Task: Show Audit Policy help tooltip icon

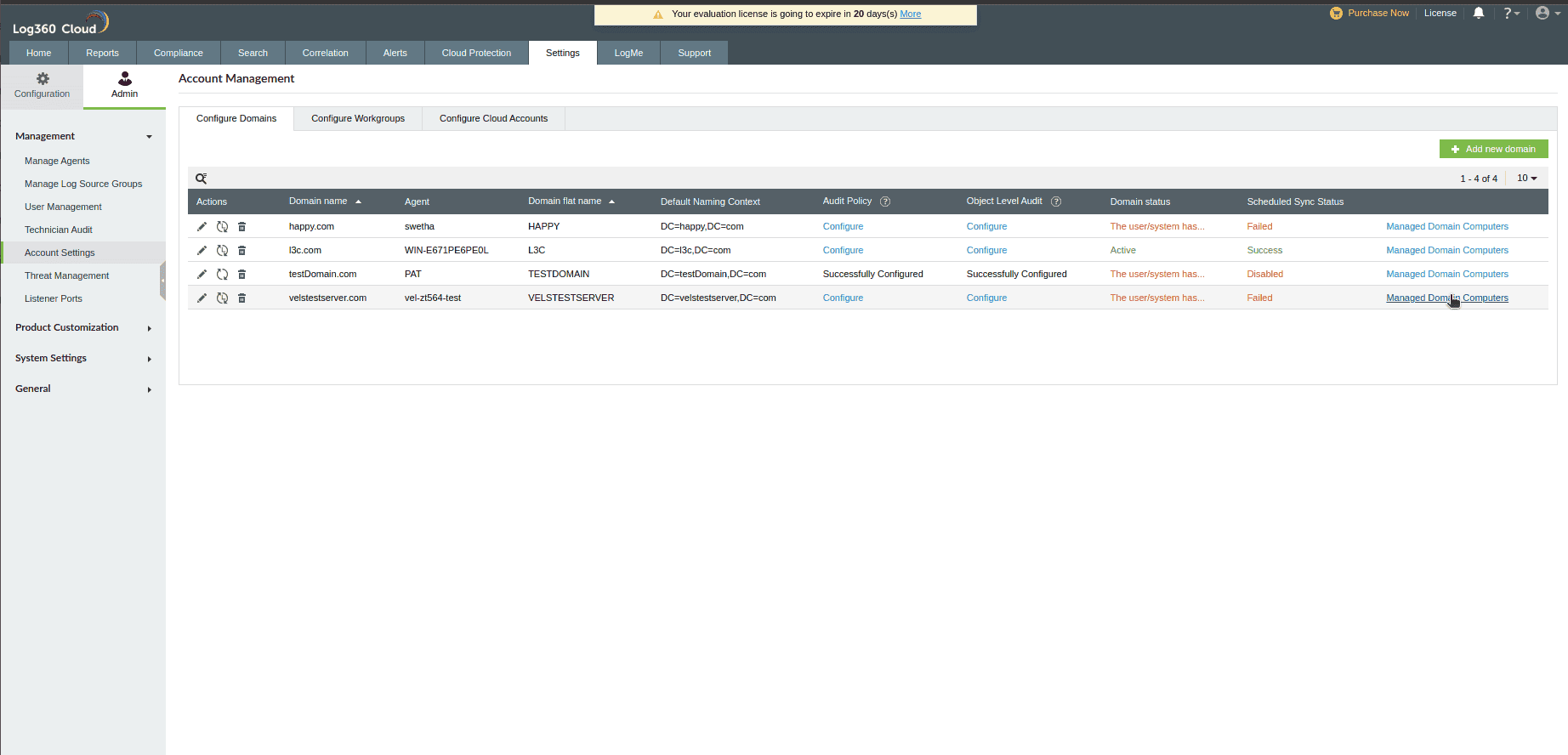Action: [885, 202]
